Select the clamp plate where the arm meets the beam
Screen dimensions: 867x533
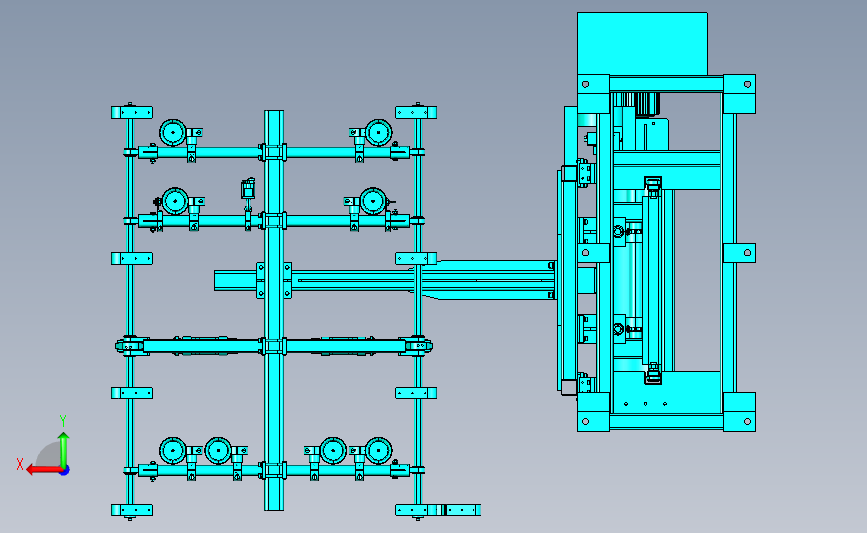coord(274,280)
